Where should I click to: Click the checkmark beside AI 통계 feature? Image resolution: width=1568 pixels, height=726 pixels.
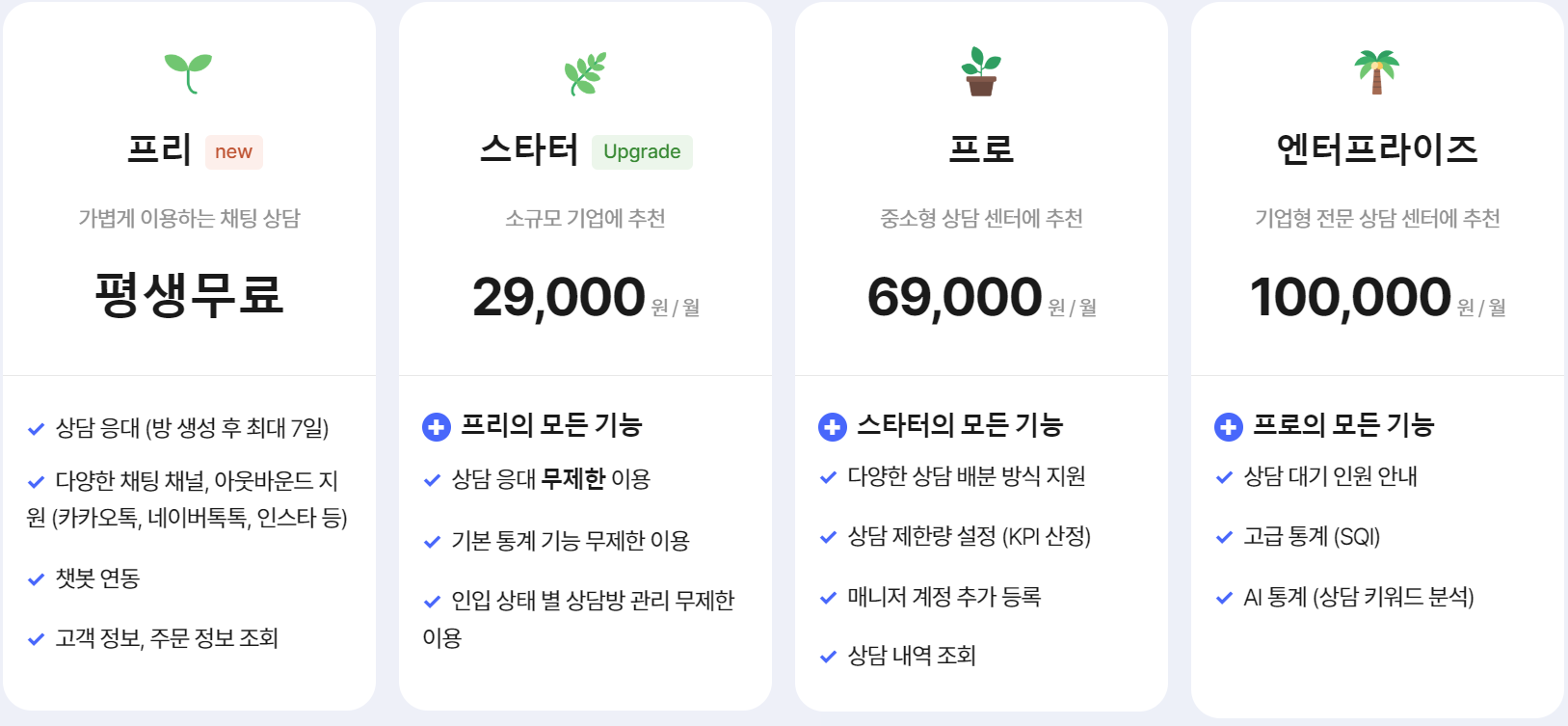tap(1224, 598)
